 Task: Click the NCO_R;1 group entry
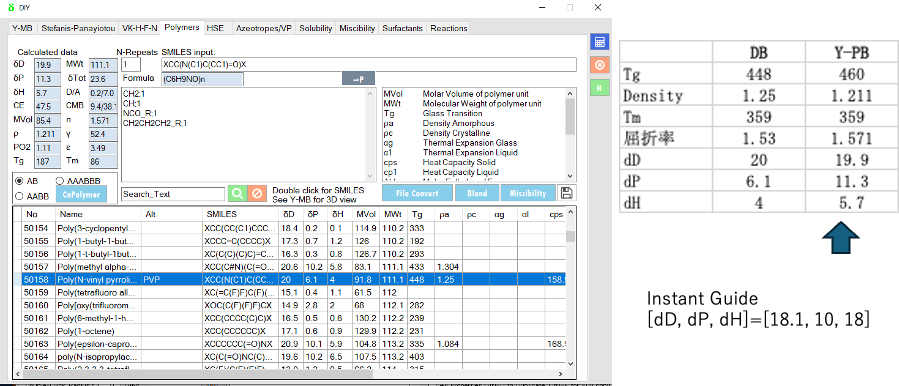[138, 113]
